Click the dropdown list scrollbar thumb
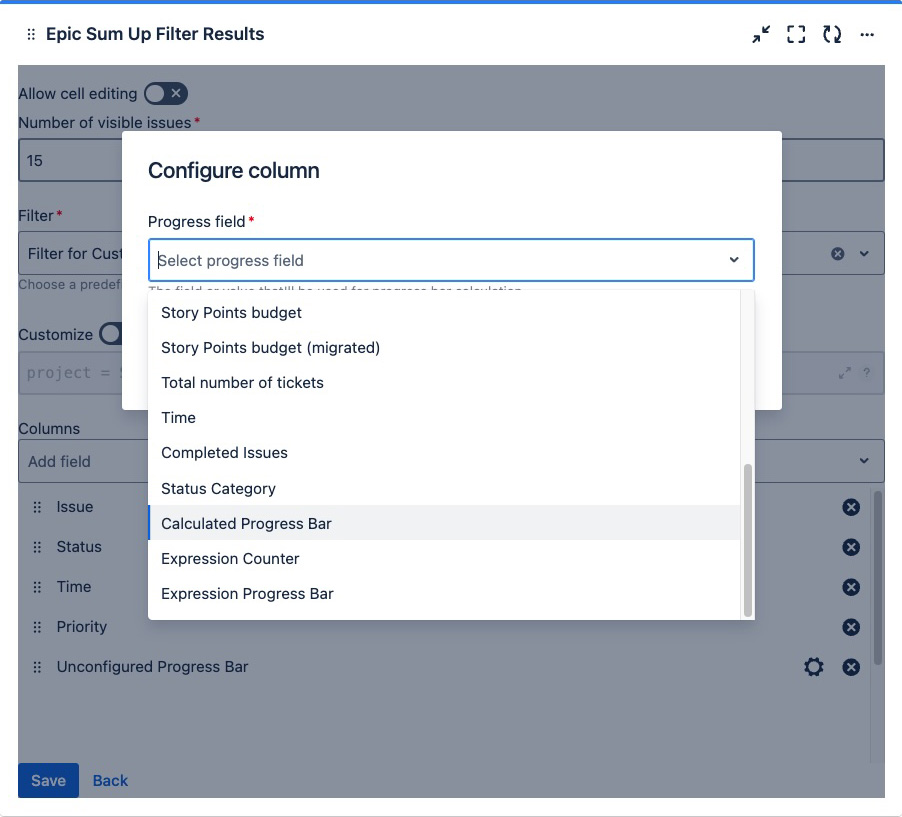 747,540
